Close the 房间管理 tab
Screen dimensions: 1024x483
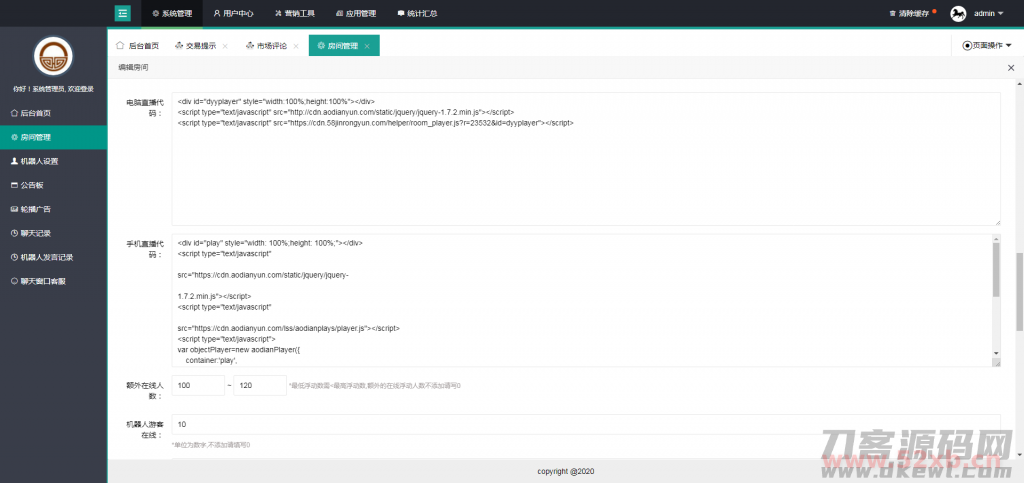pyautogui.click(x=367, y=46)
